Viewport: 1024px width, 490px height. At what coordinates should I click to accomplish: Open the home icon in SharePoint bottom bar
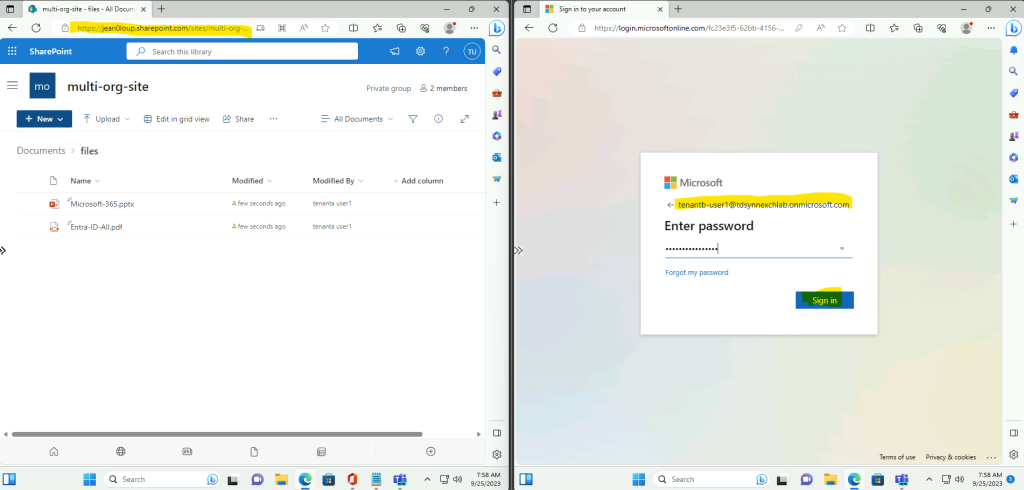[54, 451]
